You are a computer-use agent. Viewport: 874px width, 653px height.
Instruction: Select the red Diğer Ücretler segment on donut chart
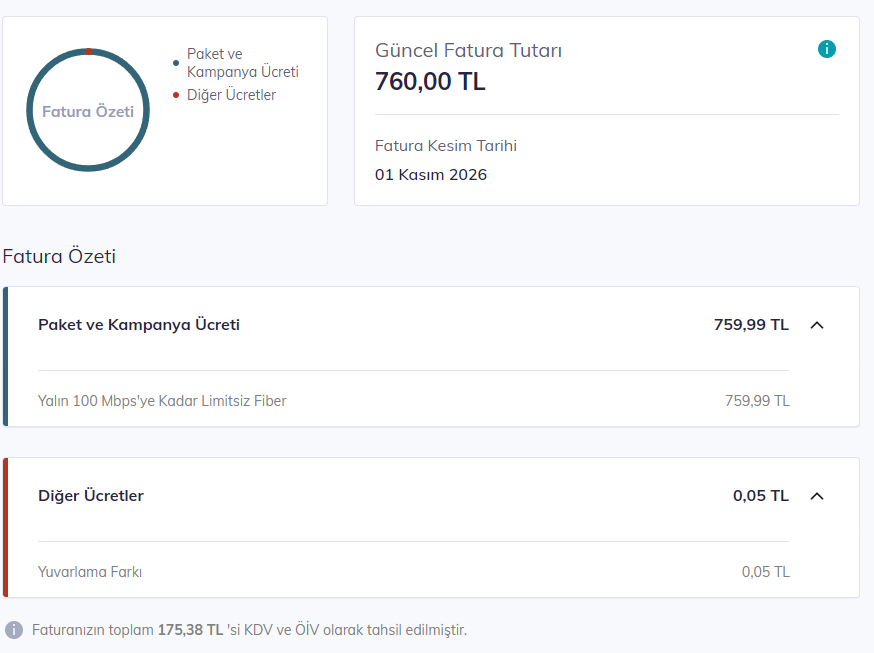click(89, 52)
